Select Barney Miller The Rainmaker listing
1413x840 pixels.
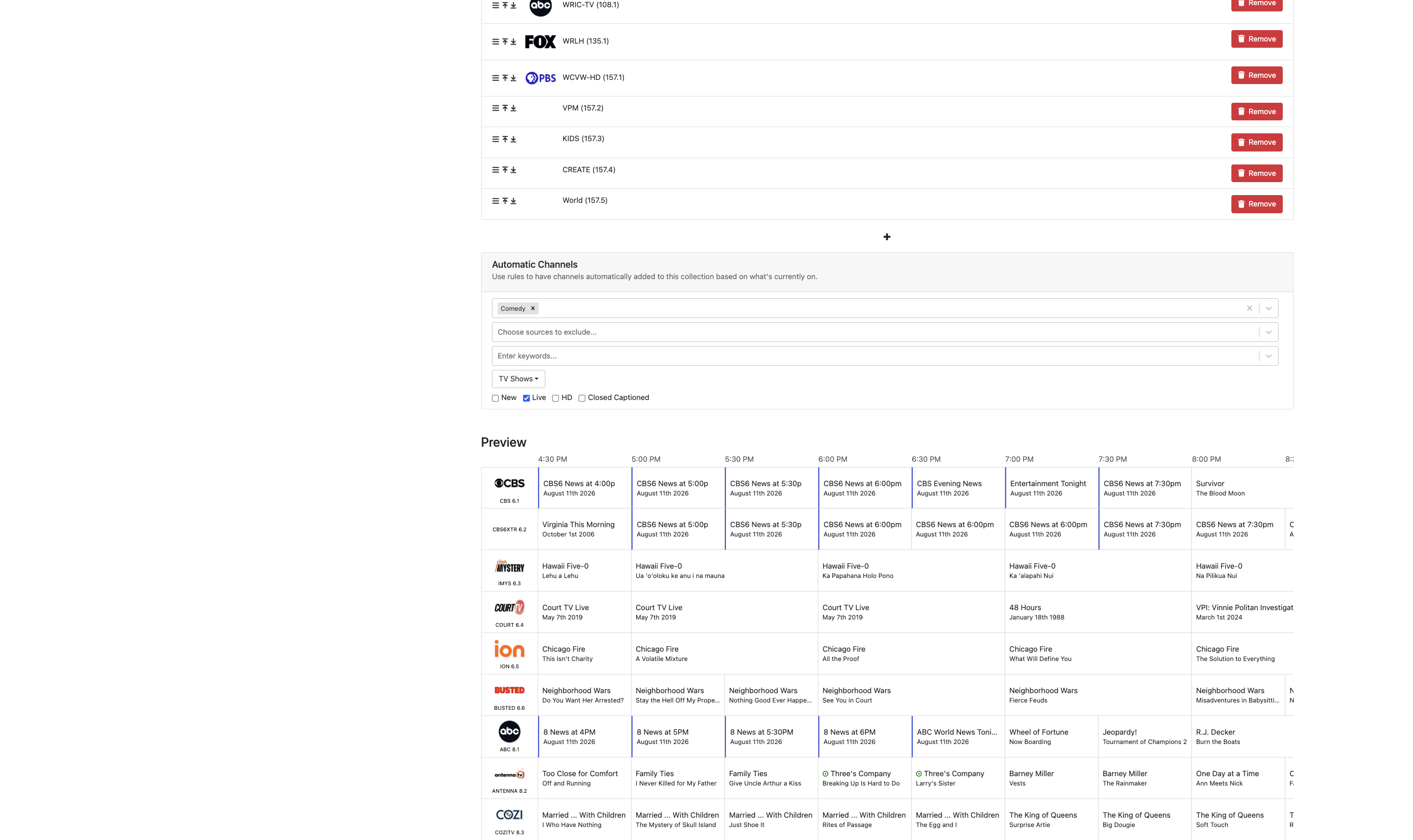point(1145,778)
